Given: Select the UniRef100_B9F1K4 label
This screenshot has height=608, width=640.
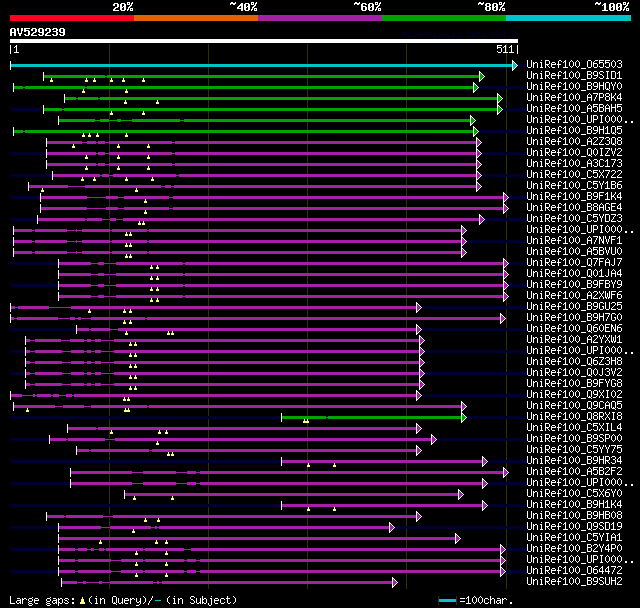Looking at the screenshot, I should pyautogui.click(x=574, y=197).
